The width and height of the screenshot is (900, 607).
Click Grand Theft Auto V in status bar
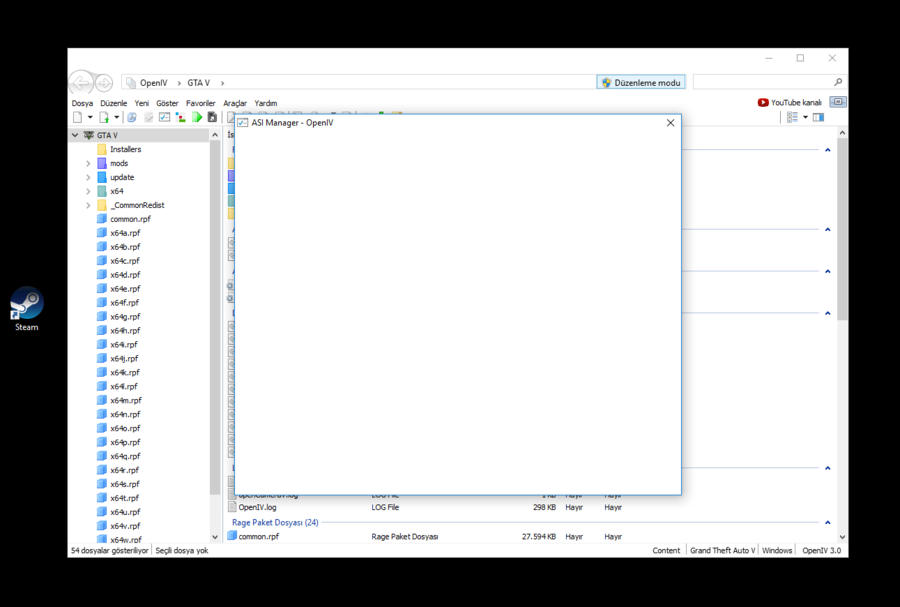(722, 551)
